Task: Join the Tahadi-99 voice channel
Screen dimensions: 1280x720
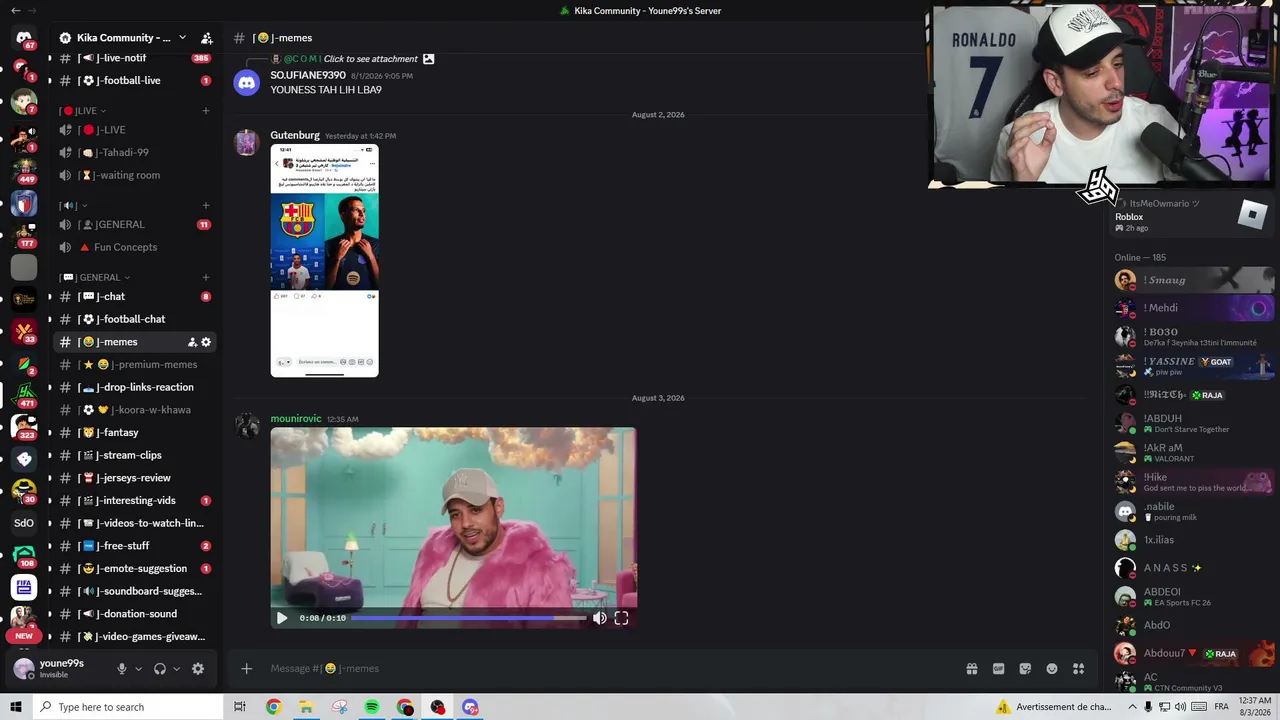Action: [x=135, y=153]
